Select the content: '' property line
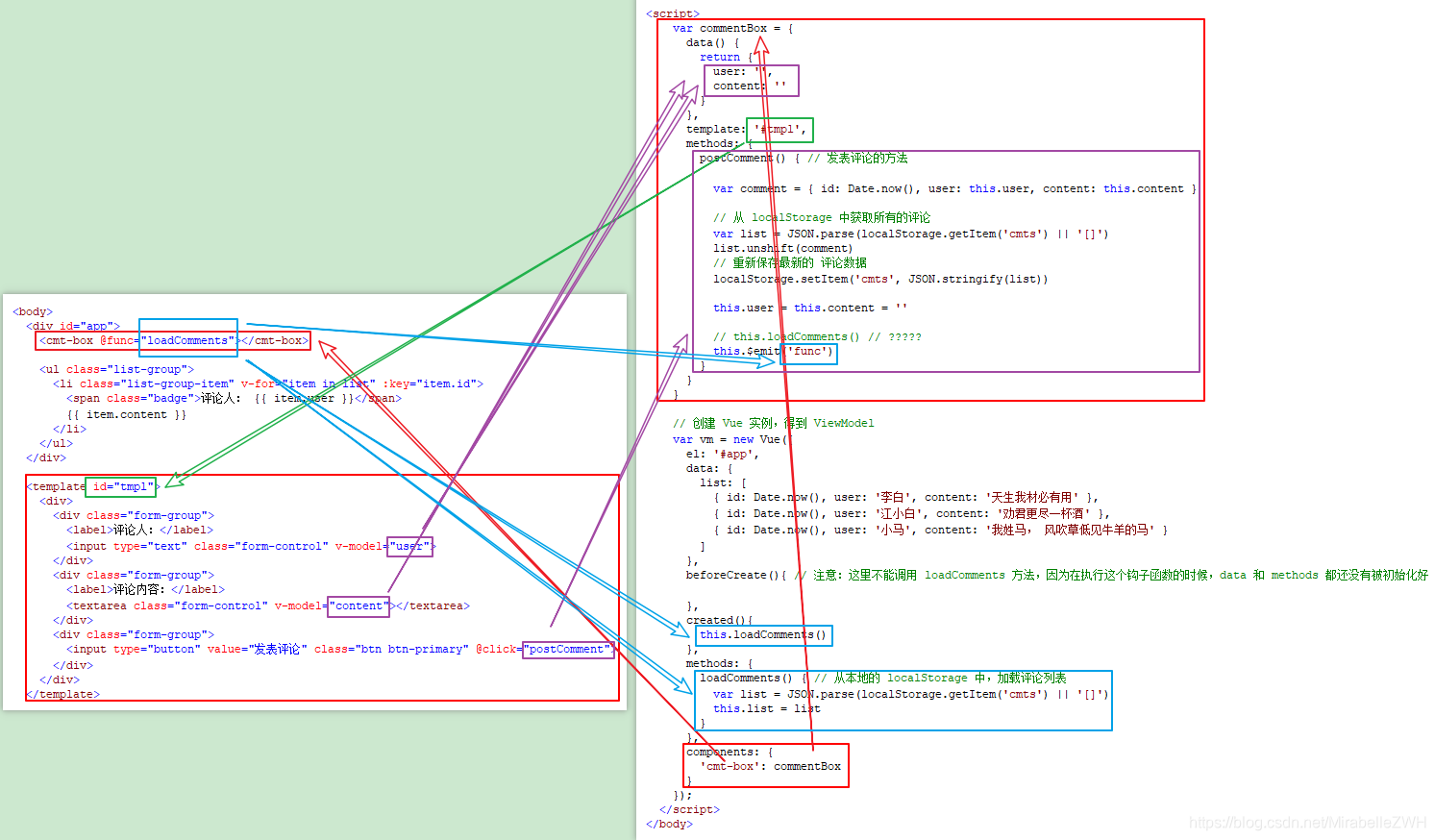The height and width of the screenshot is (840, 1435). [750, 86]
